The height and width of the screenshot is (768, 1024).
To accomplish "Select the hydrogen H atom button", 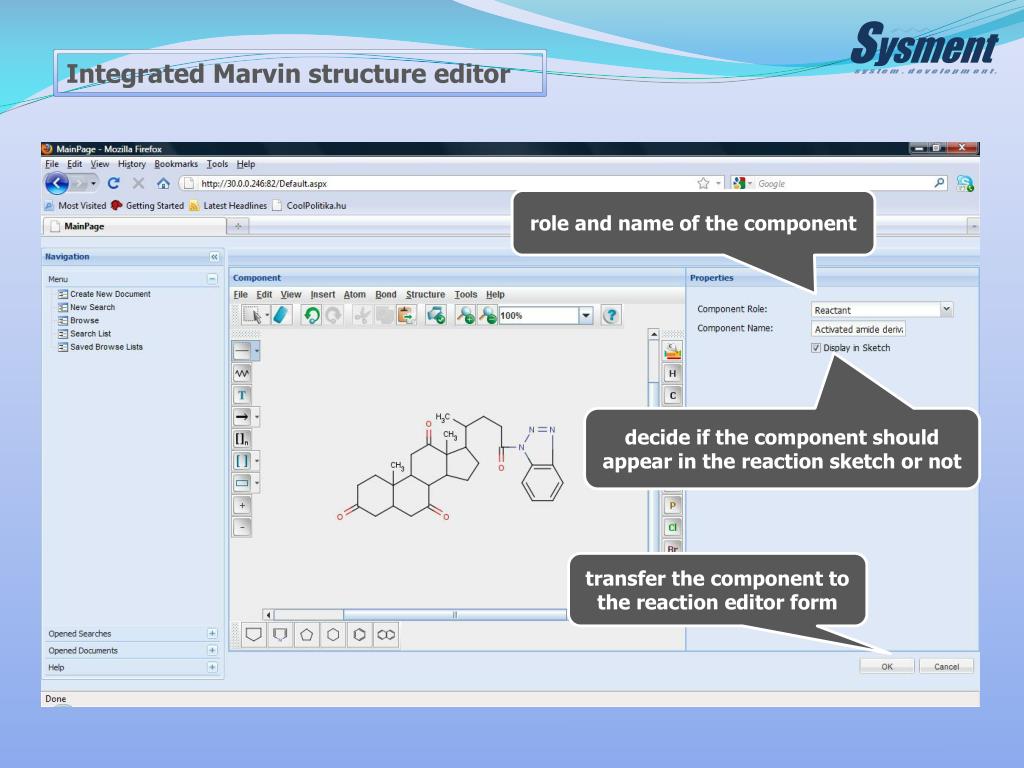I will point(673,374).
